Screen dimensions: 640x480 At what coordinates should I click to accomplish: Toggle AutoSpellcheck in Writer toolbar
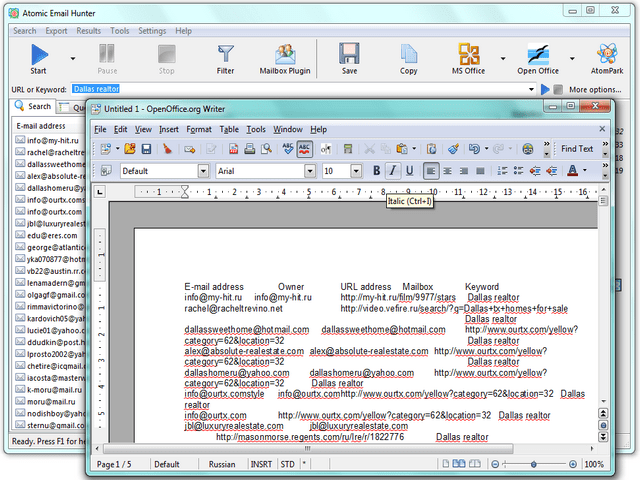[305, 149]
